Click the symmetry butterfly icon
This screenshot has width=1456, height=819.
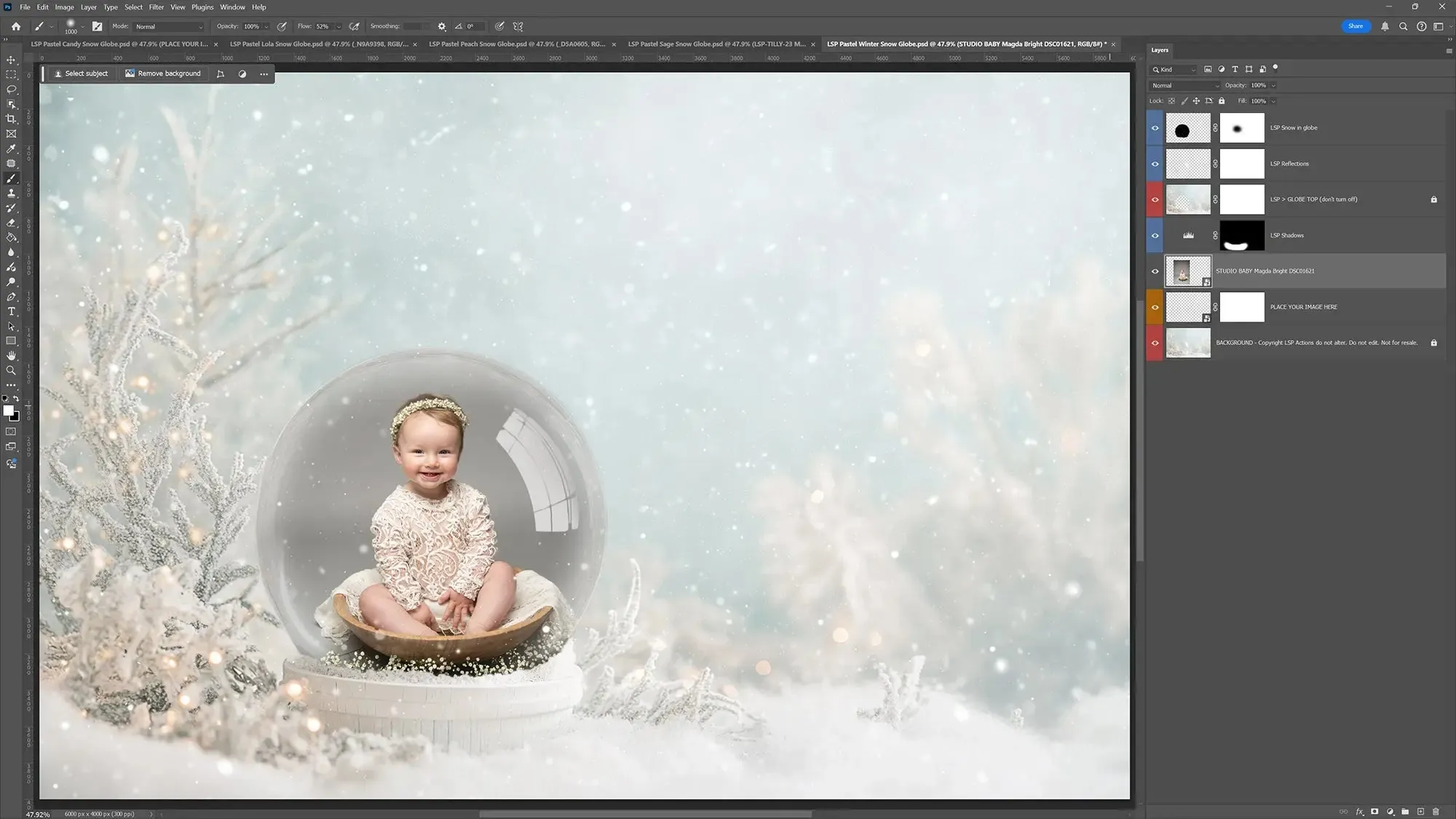pyautogui.click(x=518, y=26)
